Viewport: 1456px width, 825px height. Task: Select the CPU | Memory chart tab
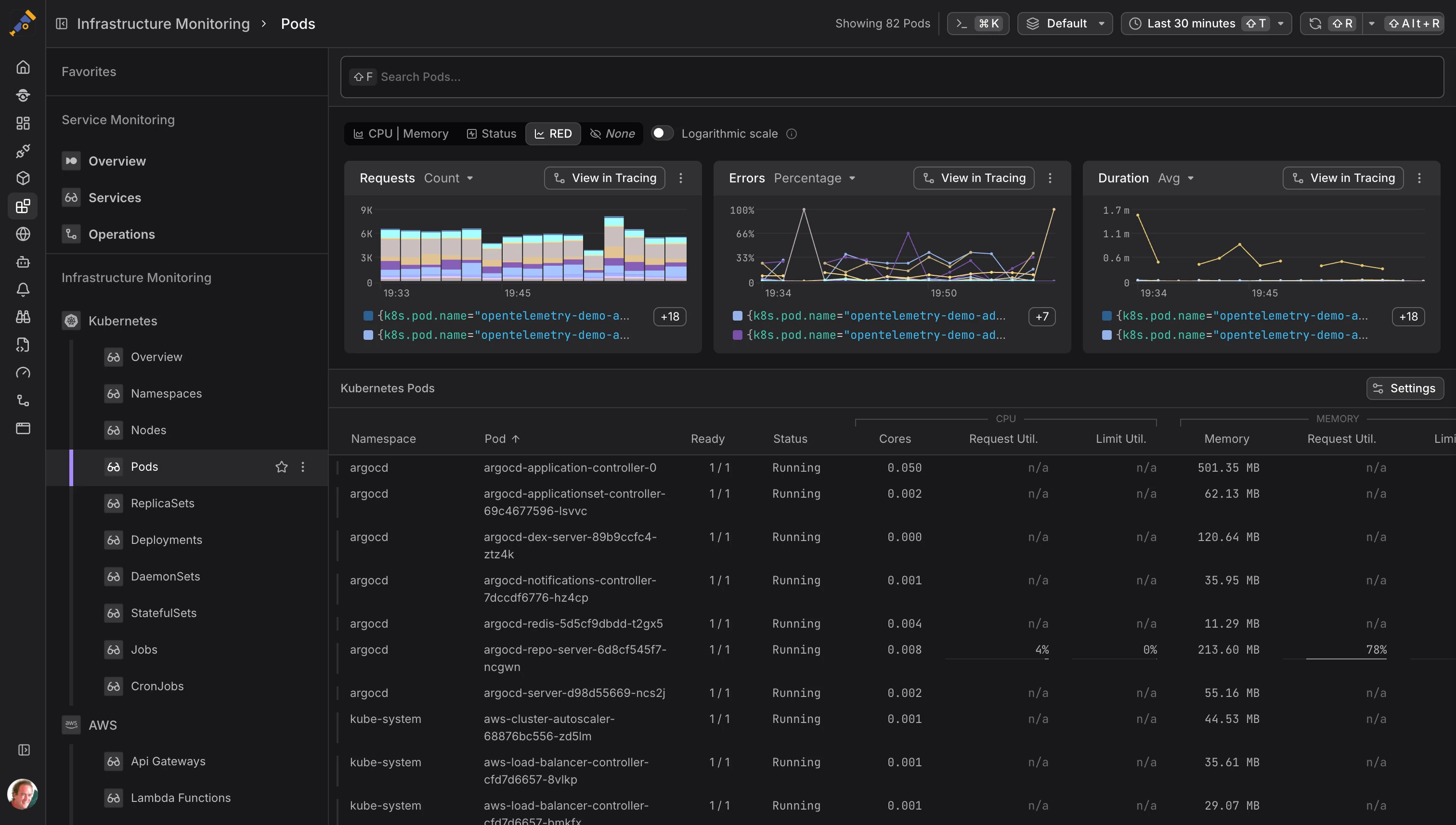pyautogui.click(x=401, y=134)
